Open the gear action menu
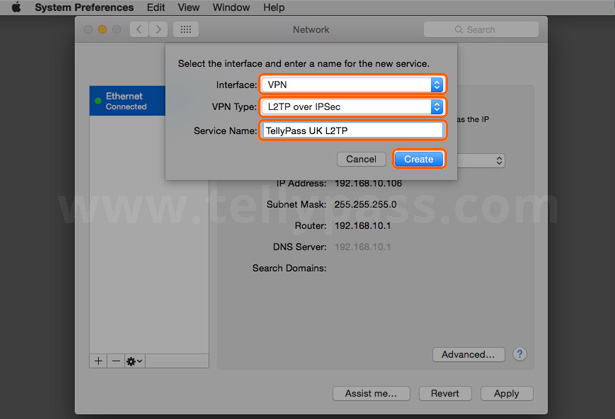This screenshot has width=615, height=419. pos(134,361)
